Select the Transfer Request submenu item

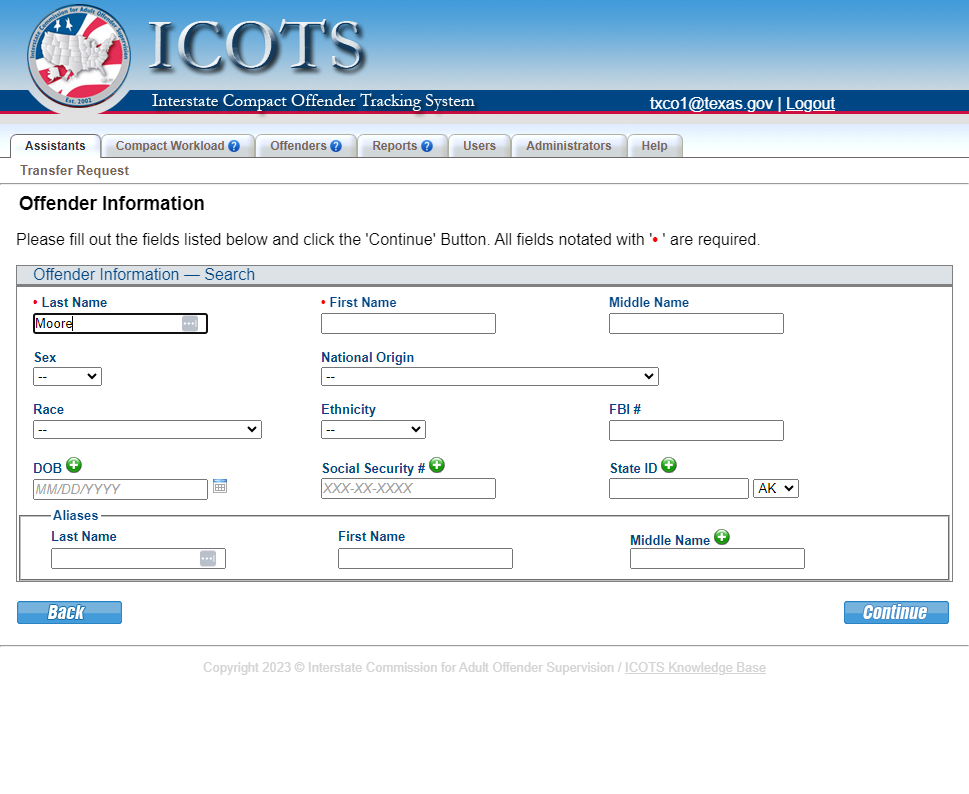tap(74, 171)
